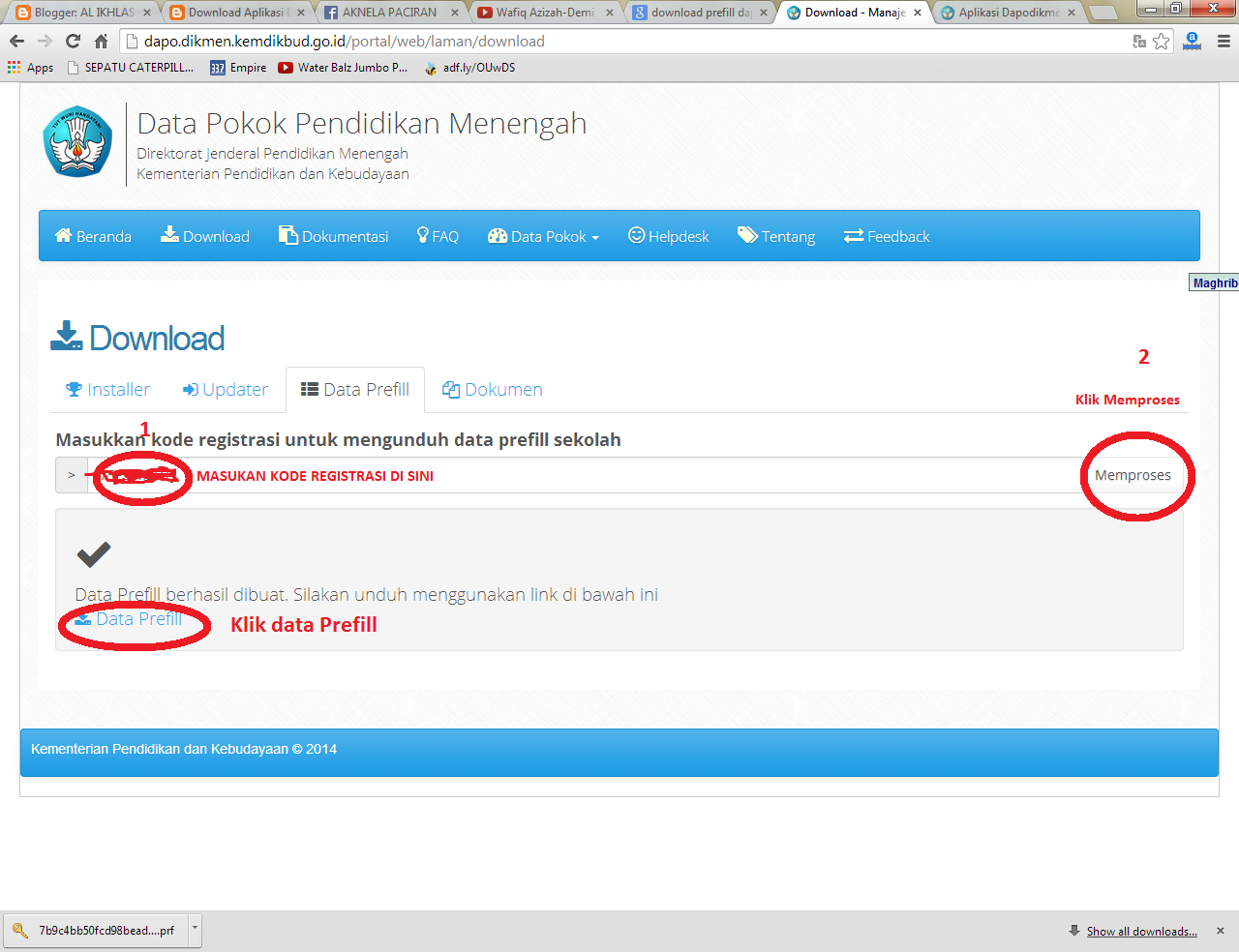Open the browser home page icon
Viewport: 1239px width, 952px height.
(x=101, y=41)
